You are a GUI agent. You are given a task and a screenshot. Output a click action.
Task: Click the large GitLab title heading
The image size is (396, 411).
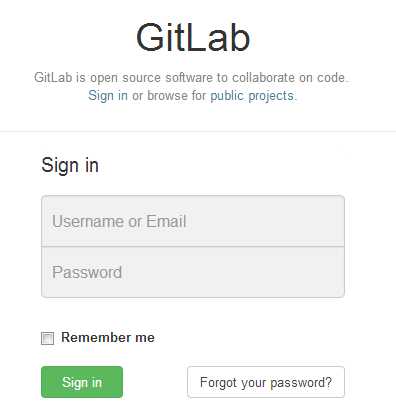193,37
